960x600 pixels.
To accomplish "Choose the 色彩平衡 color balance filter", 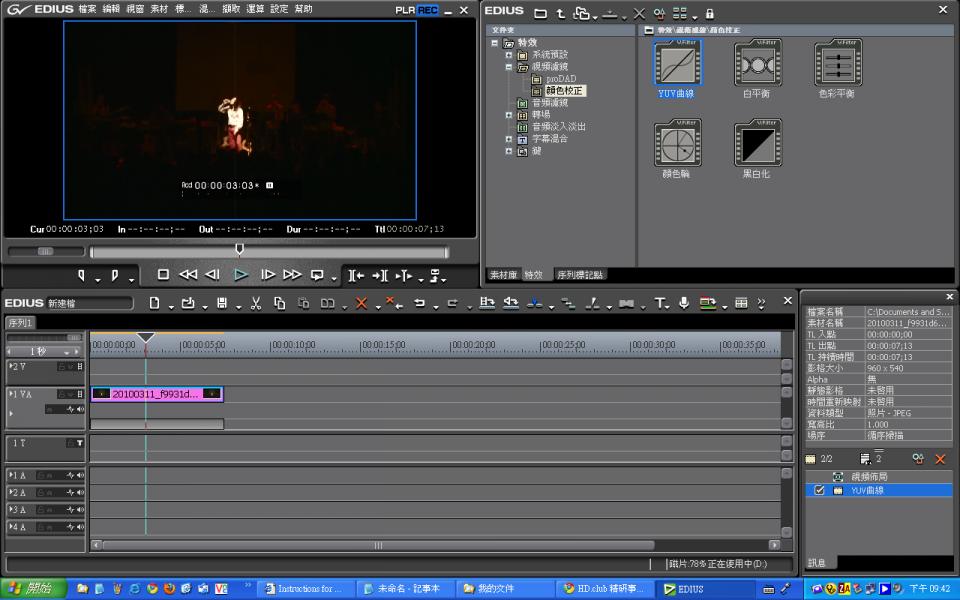I will (x=837, y=63).
